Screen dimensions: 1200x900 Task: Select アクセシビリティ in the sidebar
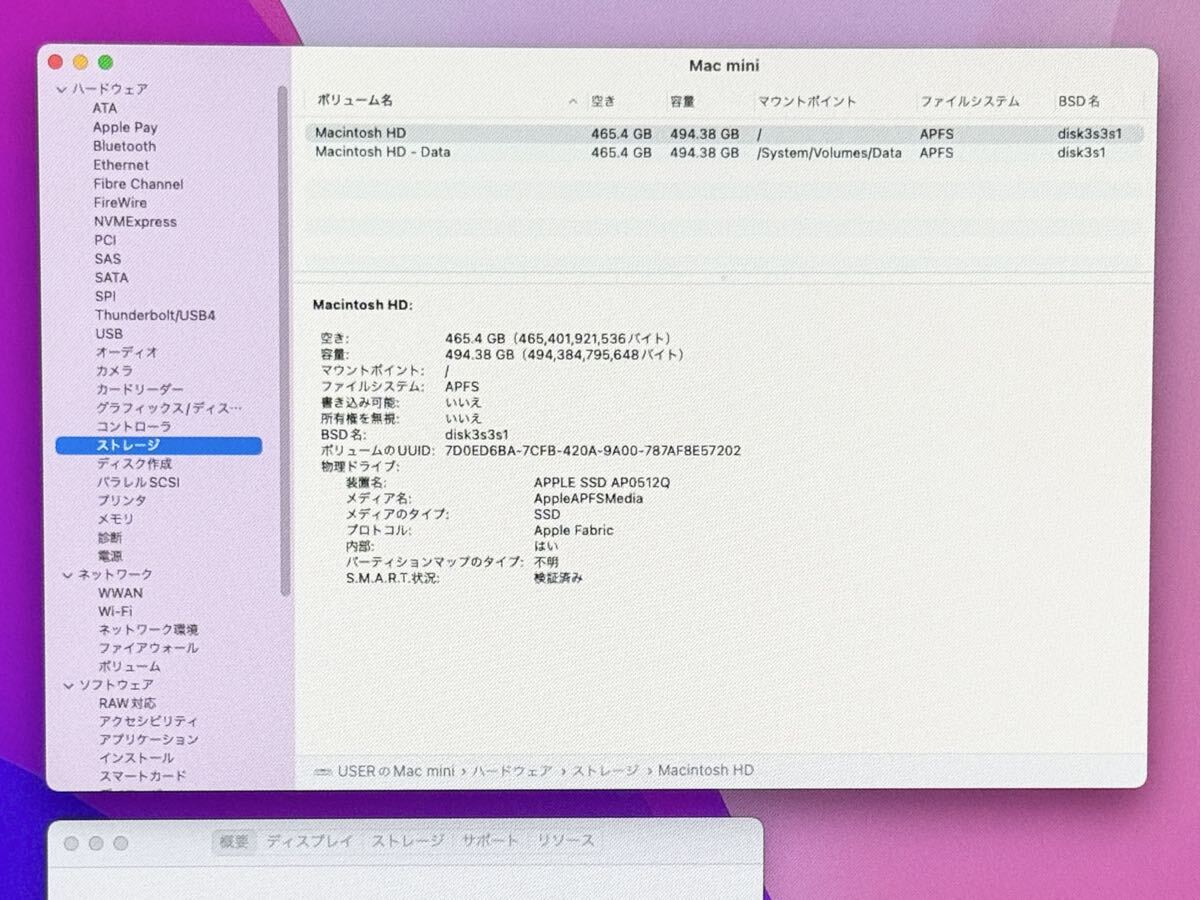tap(148, 721)
